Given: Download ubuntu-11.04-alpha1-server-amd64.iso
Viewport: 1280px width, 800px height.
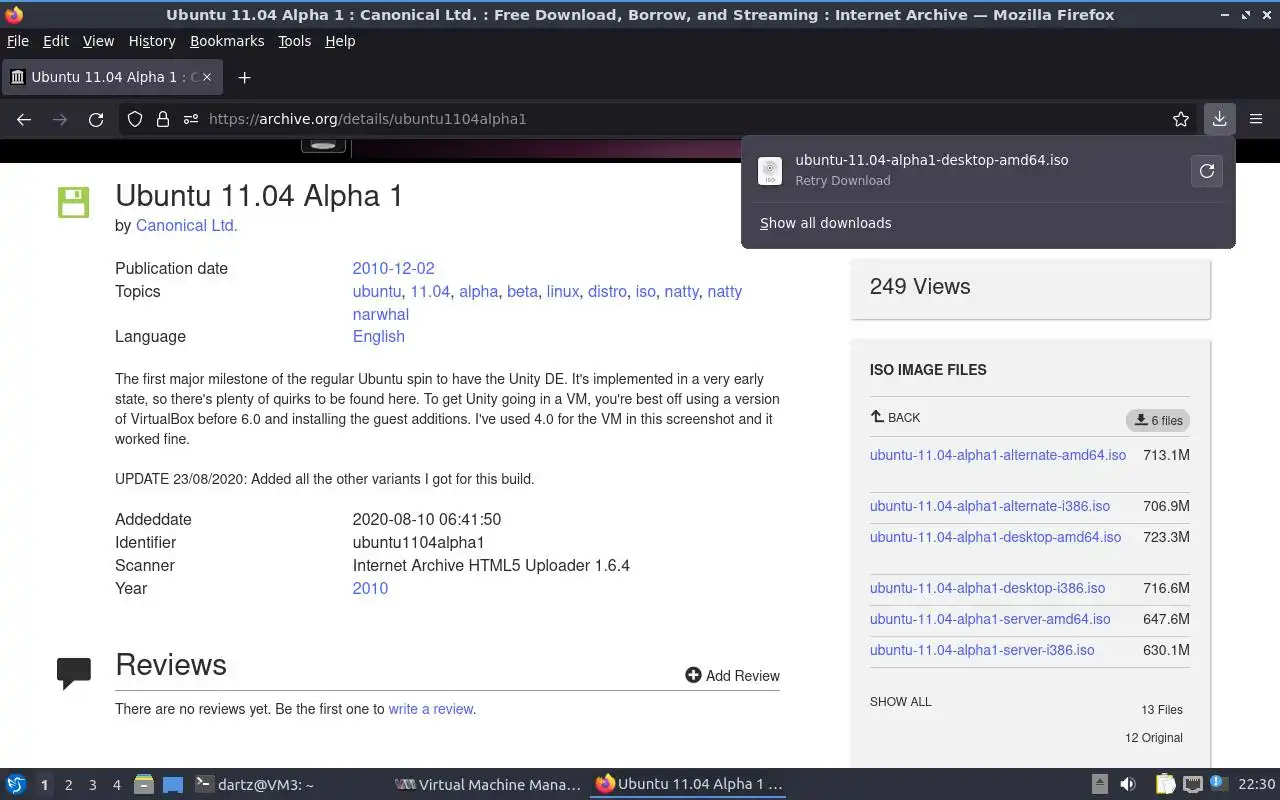Looking at the screenshot, I should (x=990, y=619).
